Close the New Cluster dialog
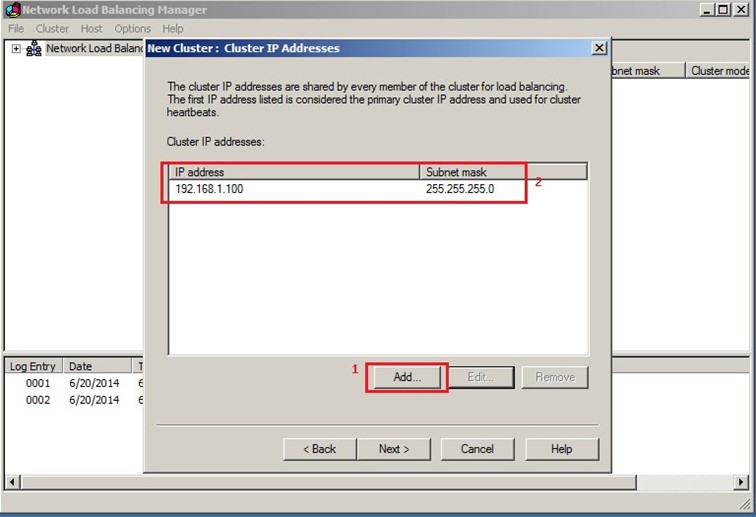 (599, 48)
